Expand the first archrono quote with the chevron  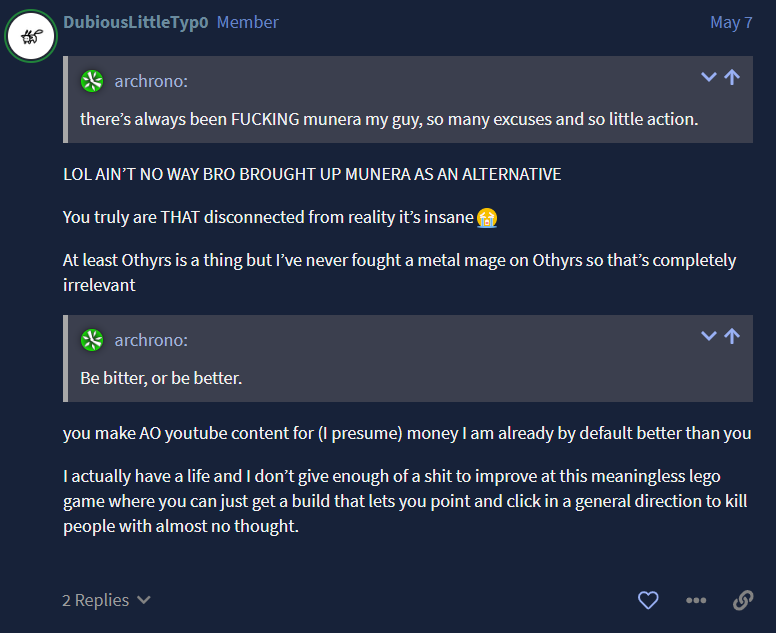click(709, 77)
